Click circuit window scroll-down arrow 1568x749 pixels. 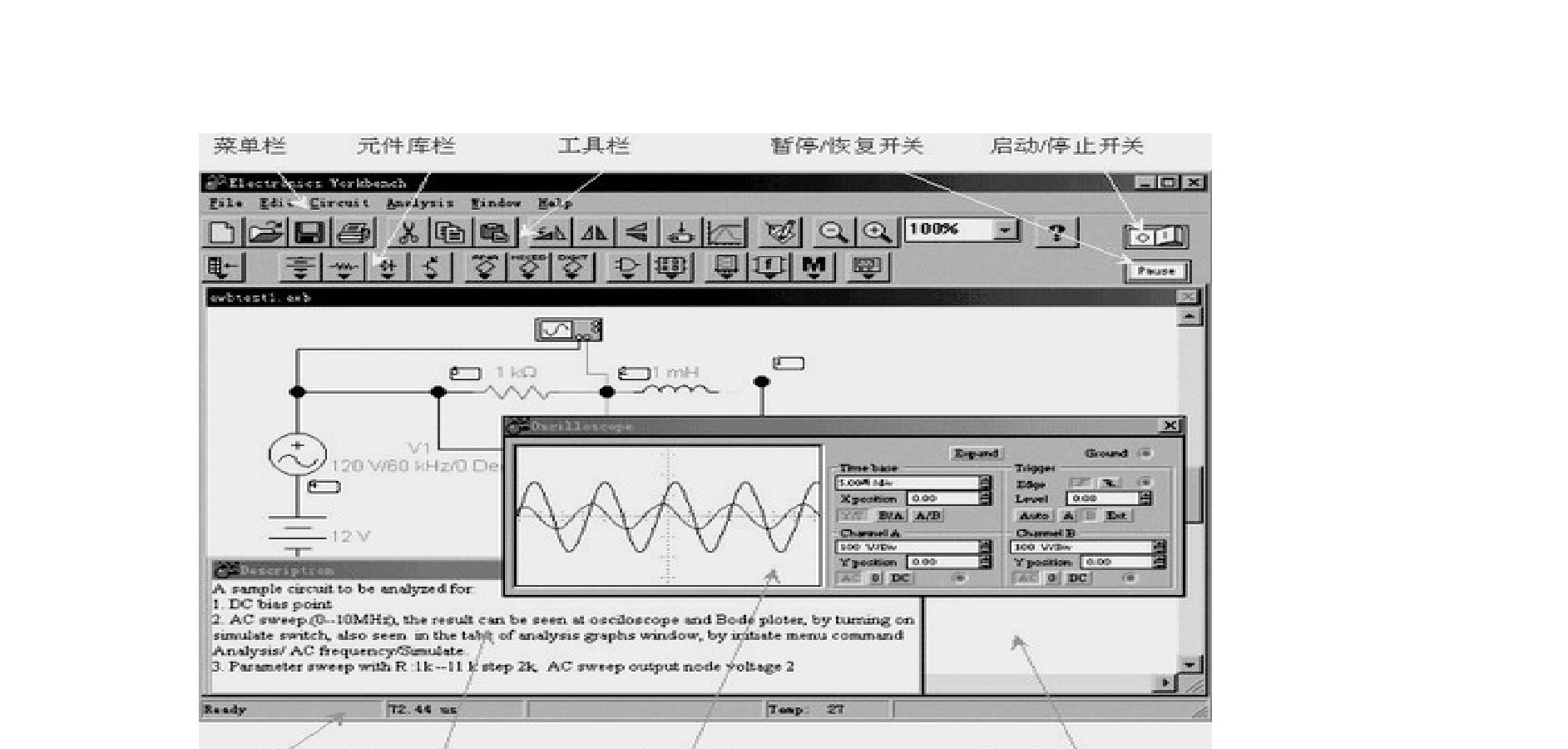(x=1190, y=664)
